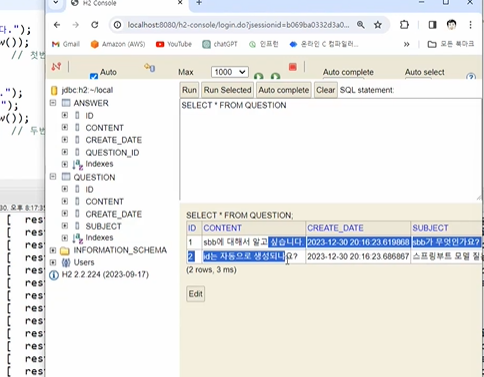
Task: Click the ANSWER table icon
Action: (x=66, y=103)
